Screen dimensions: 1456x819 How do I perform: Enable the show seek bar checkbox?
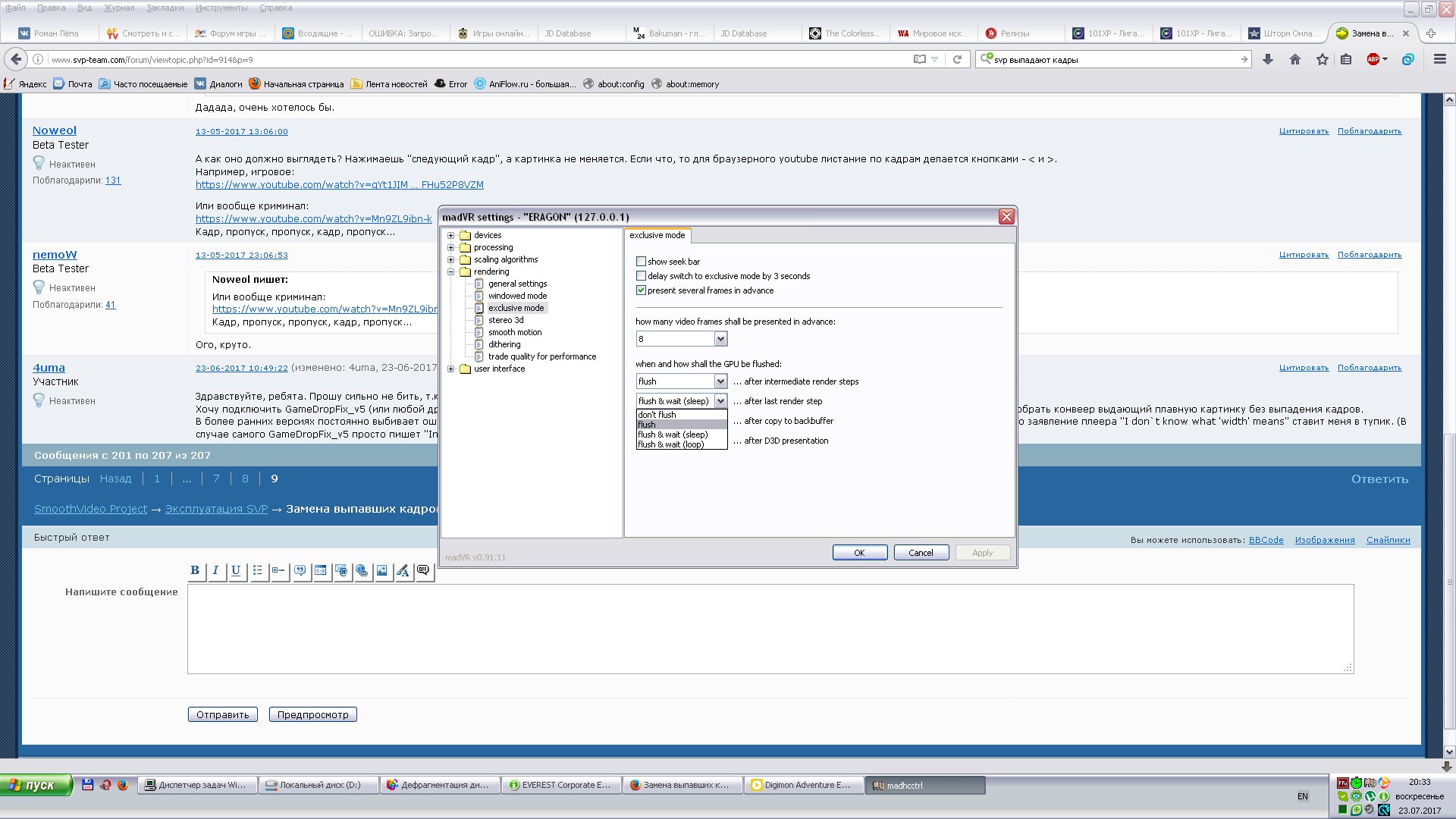(642, 262)
